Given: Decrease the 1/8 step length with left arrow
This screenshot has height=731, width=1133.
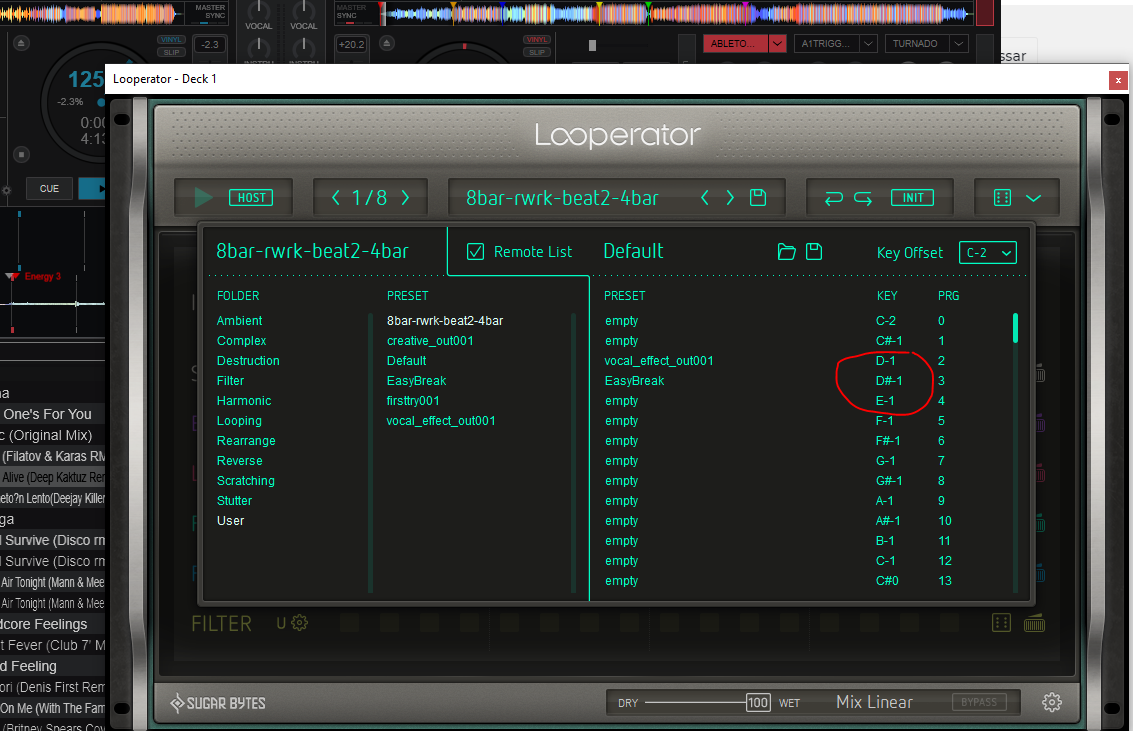Looking at the screenshot, I should pyautogui.click(x=335, y=197).
